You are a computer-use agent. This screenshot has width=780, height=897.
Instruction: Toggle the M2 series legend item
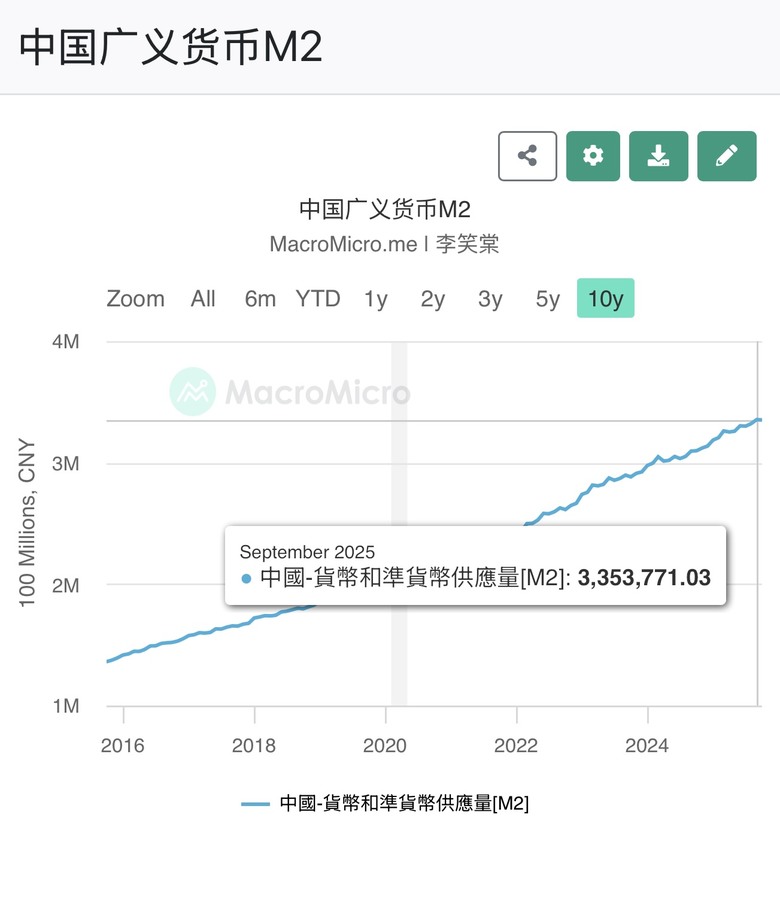click(x=403, y=803)
